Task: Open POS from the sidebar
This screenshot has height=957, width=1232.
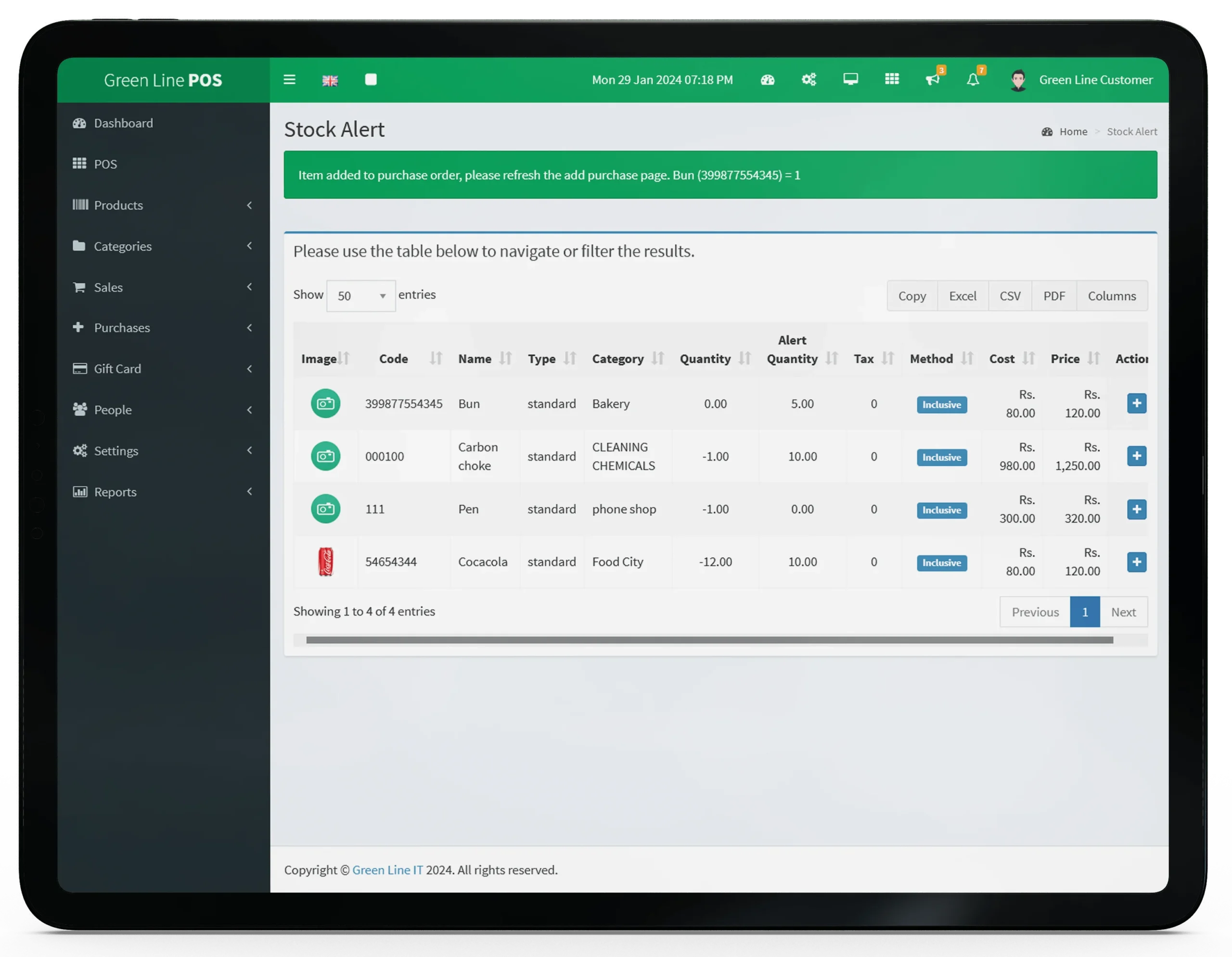Action: coord(105,164)
